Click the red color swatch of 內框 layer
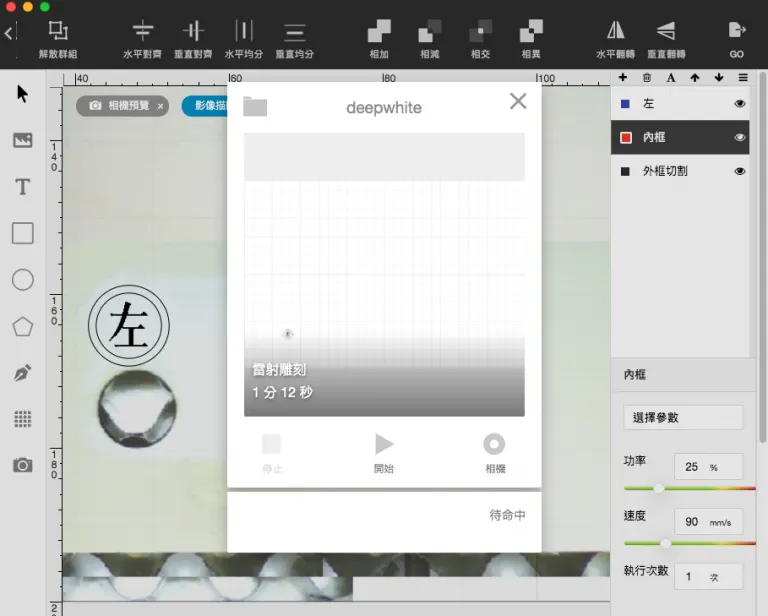 point(625,138)
